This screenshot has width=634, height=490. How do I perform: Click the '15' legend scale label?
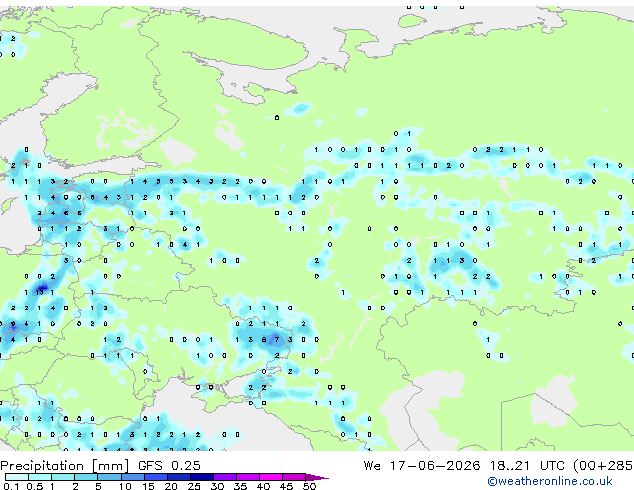click(x=148, y=486)
